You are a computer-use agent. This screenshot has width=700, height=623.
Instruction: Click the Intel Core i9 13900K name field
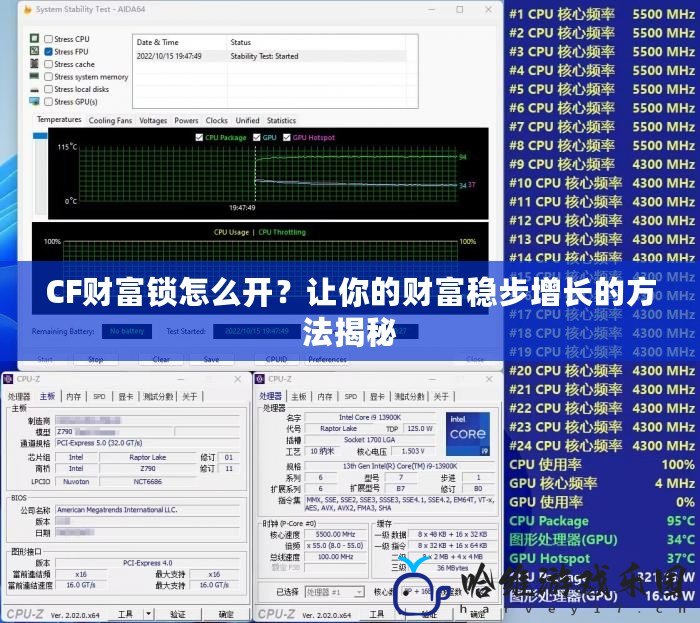[x=370, y=417]
